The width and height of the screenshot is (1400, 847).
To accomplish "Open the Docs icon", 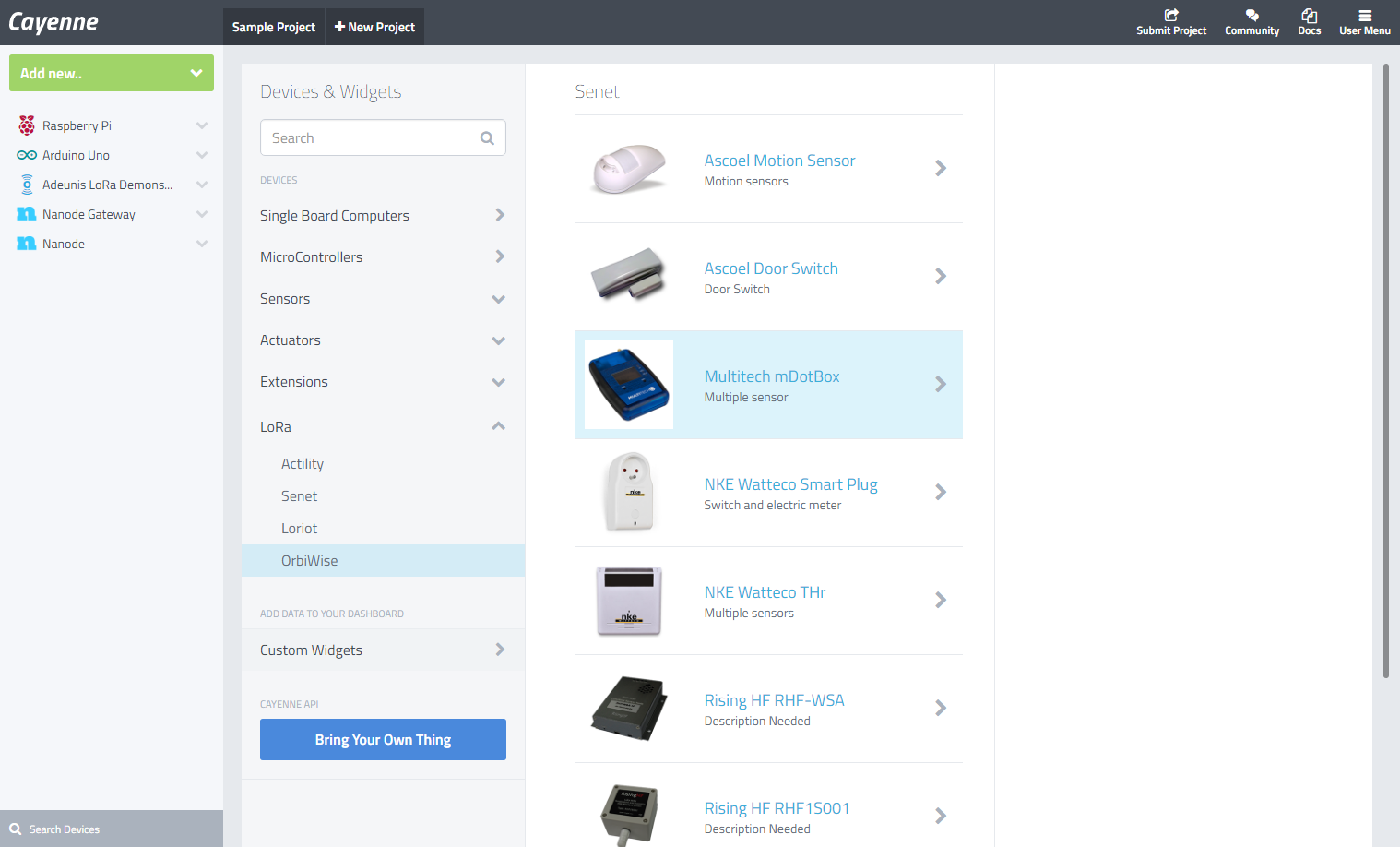I will pyautogui.click(x=1309, y=15).
